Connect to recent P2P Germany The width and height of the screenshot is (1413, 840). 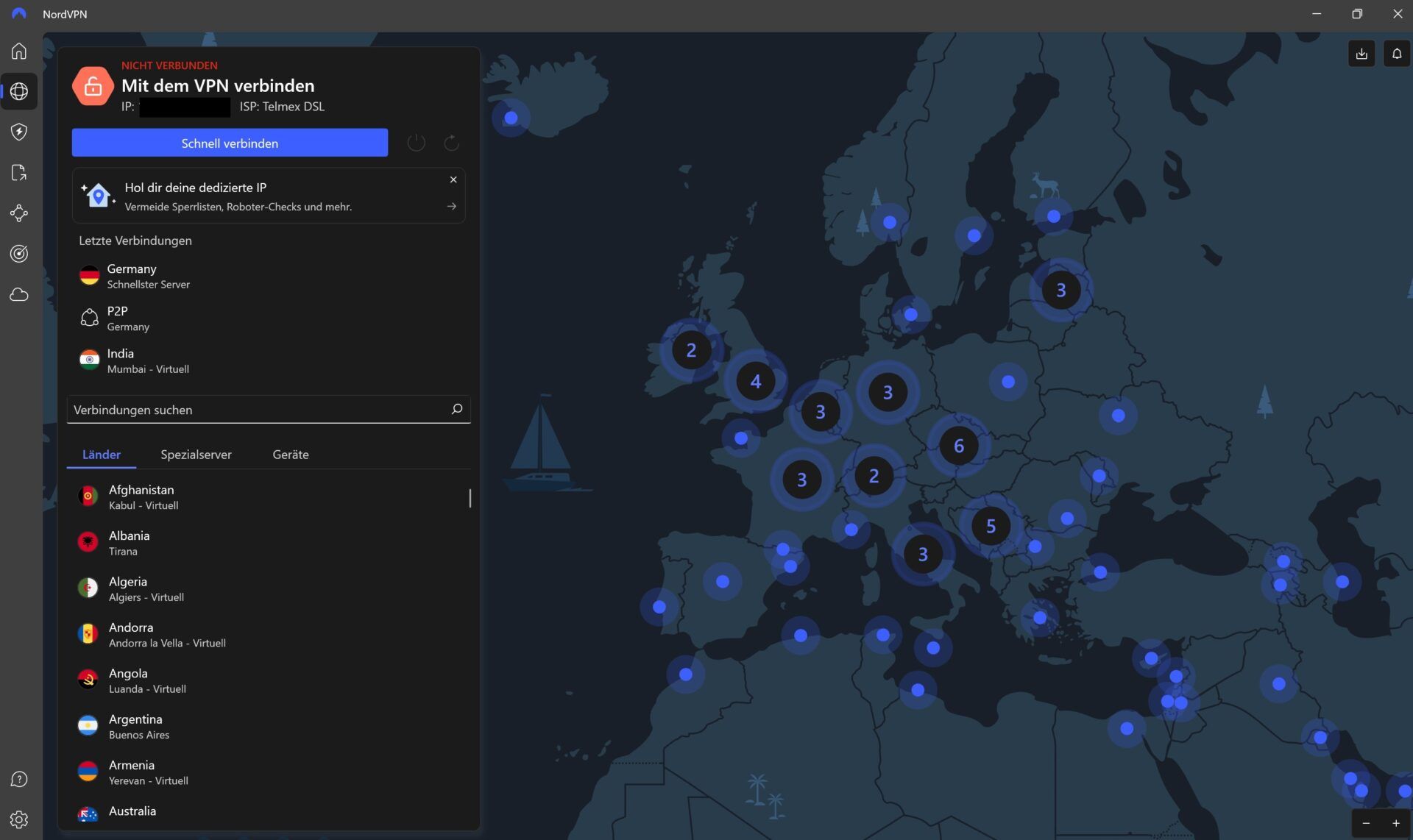tap(269, 318)
